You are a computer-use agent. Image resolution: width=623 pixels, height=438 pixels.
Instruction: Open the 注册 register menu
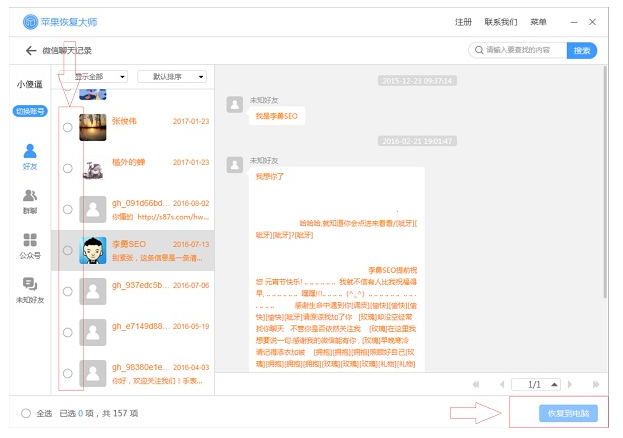[x=463, y=22]
